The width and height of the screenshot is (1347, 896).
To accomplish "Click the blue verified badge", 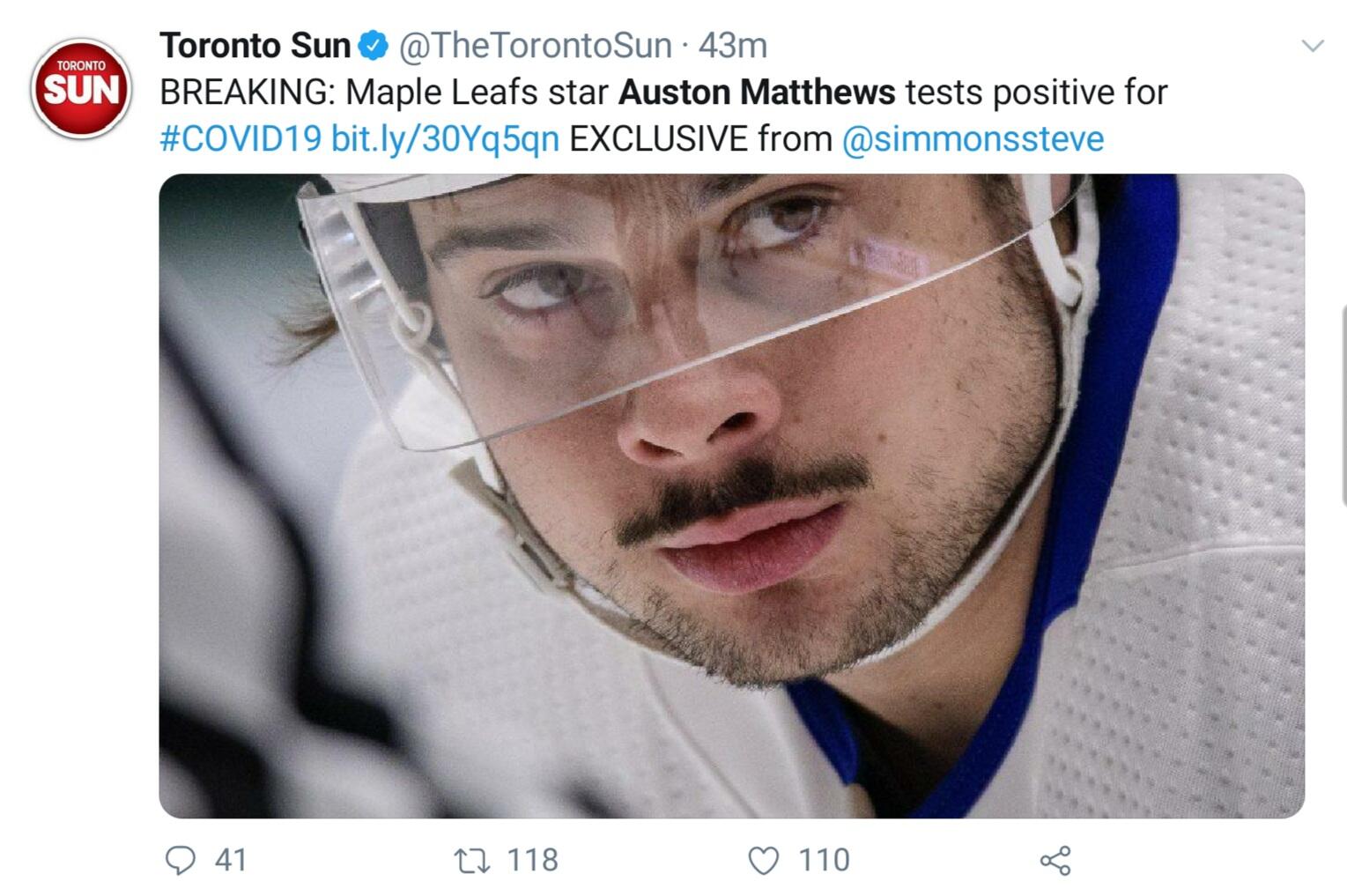I will 374,46.
